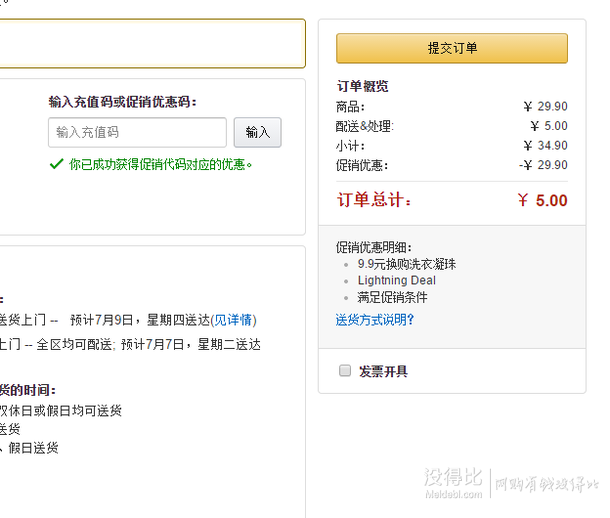The image size is (610, 518).
Task: Click the green success checkmark icon
Action: tap(56, 163)
